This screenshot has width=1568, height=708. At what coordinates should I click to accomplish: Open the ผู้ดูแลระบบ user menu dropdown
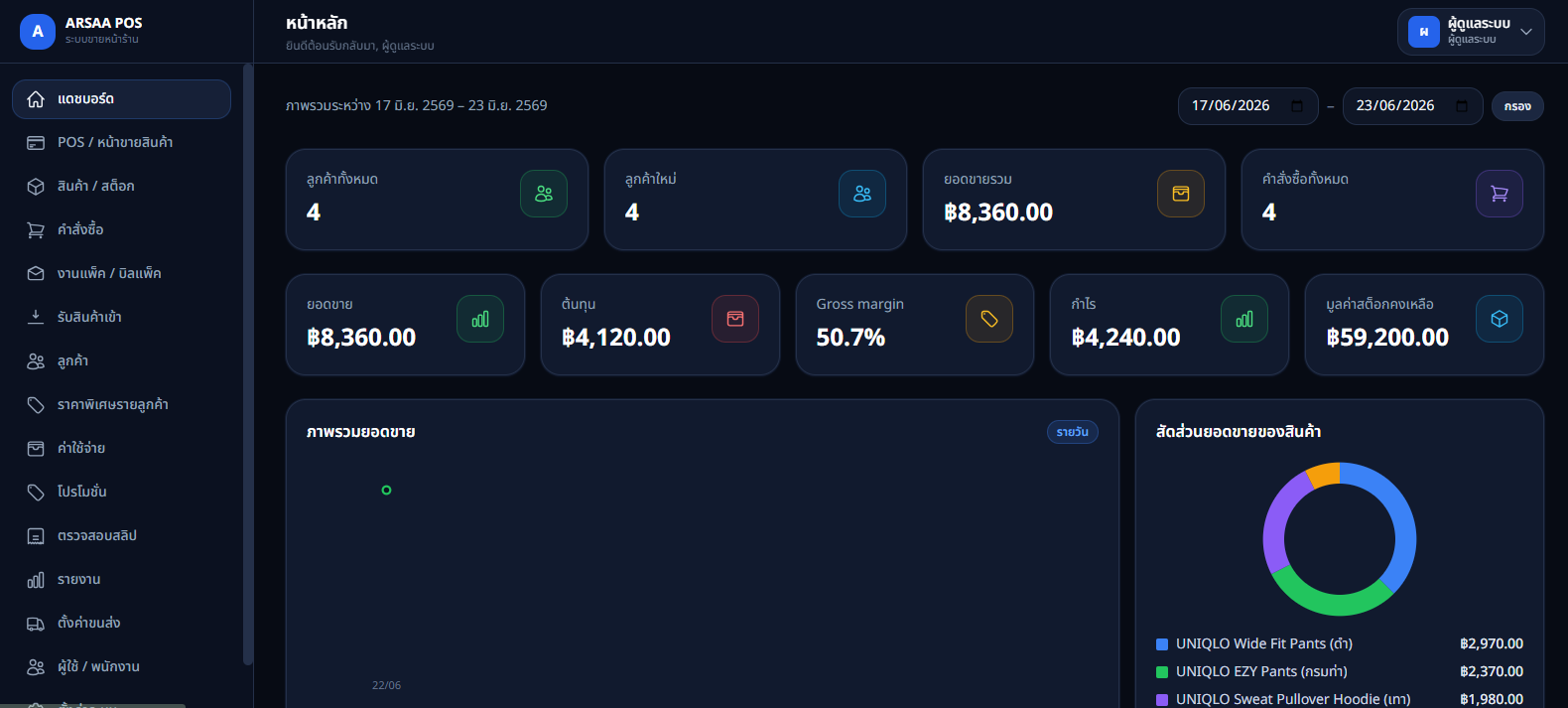1471,32
